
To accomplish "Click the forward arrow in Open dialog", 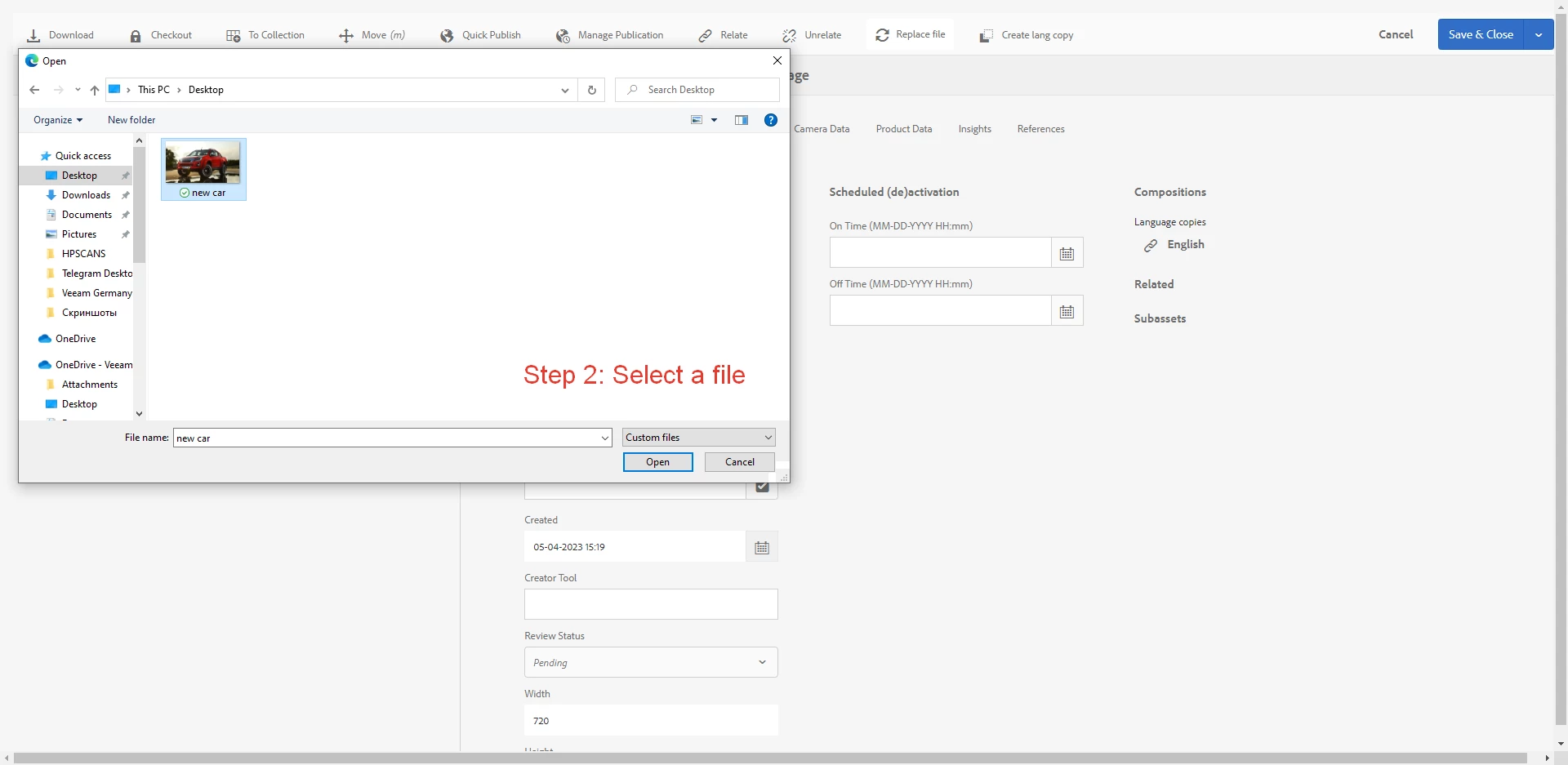I will point(58,90).
